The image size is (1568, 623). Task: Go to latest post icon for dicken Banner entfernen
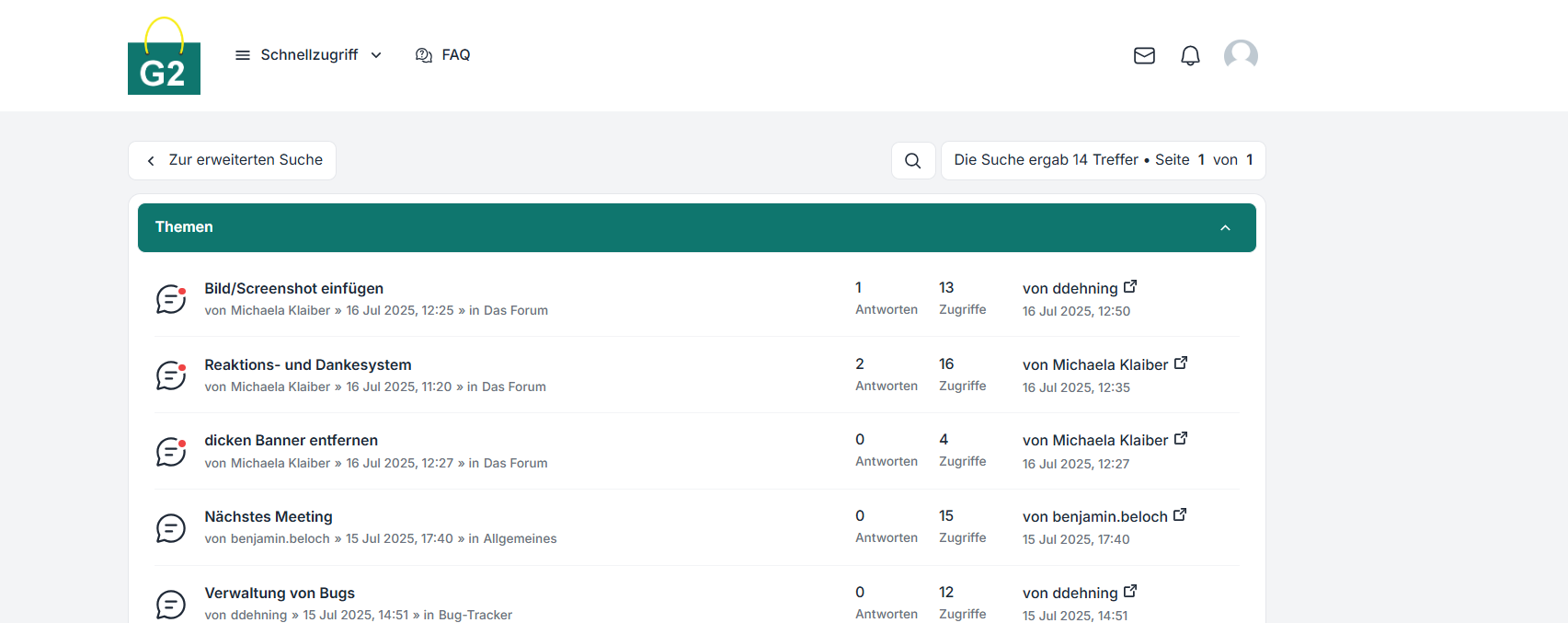point(1181,439)
